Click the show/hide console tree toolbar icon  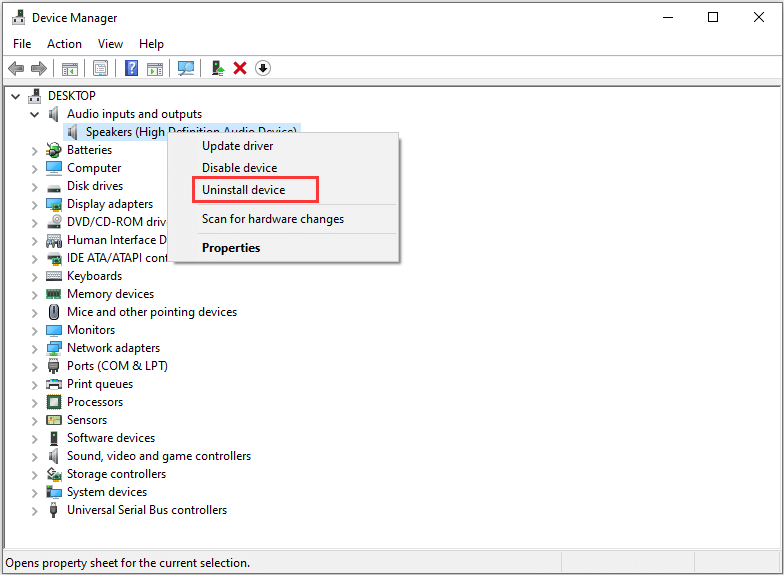click(x=69, y=68)
